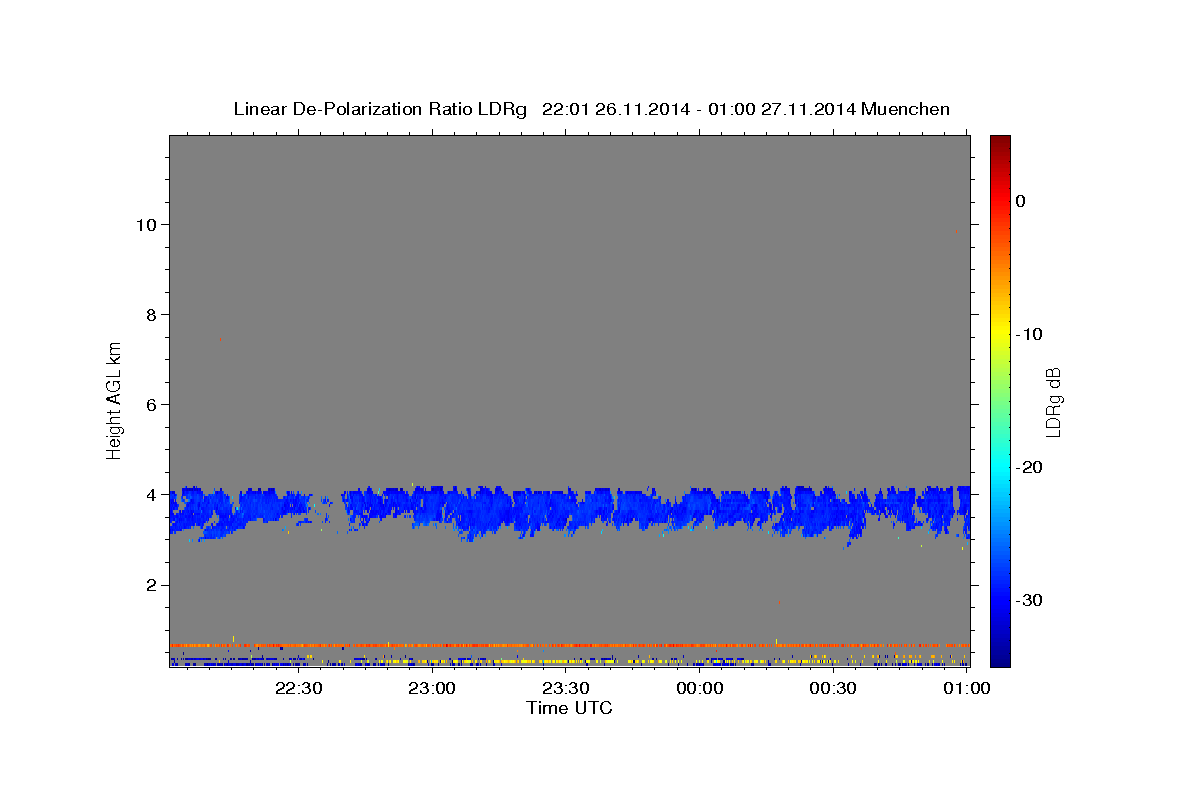
Task: Select the 00:30 time tick label
Action: (833, 688)
